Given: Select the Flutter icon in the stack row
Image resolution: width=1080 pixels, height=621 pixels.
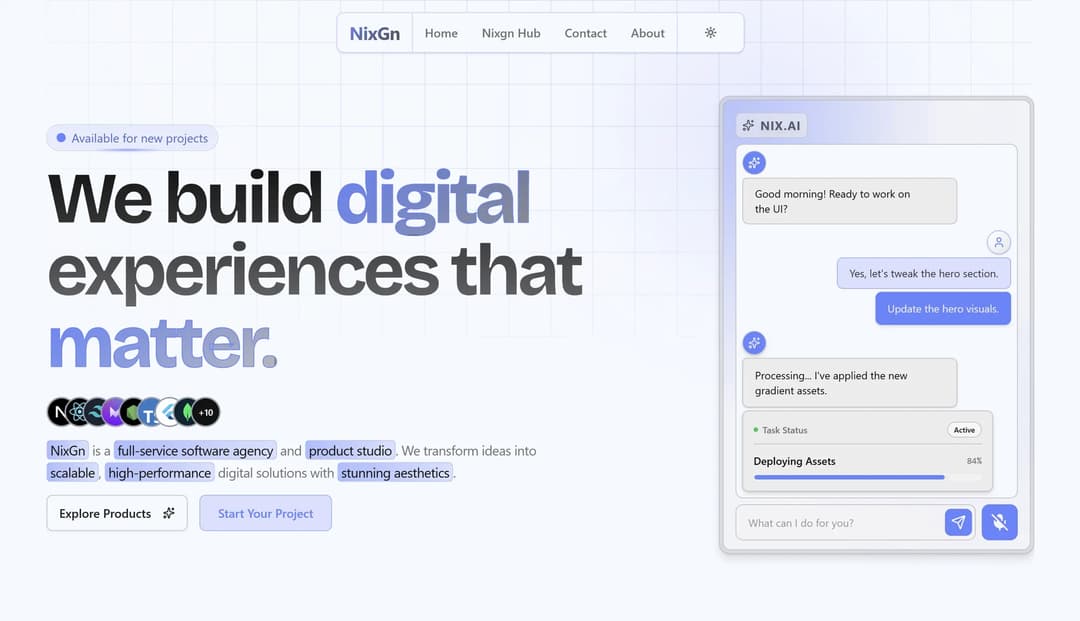Looking at the screenshot, I should point(167,412).
